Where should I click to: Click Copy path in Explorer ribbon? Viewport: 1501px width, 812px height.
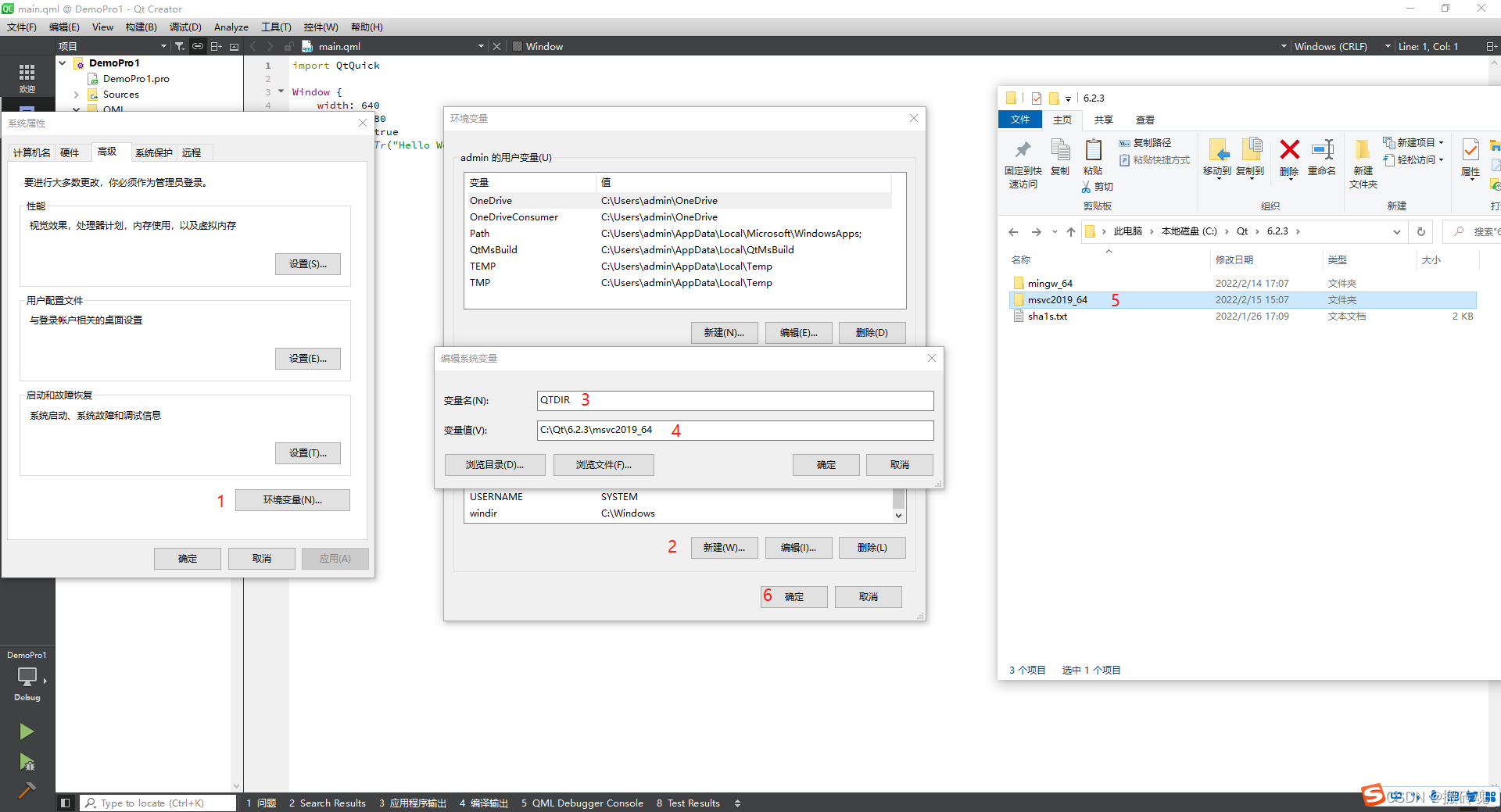pos(1145,143)
